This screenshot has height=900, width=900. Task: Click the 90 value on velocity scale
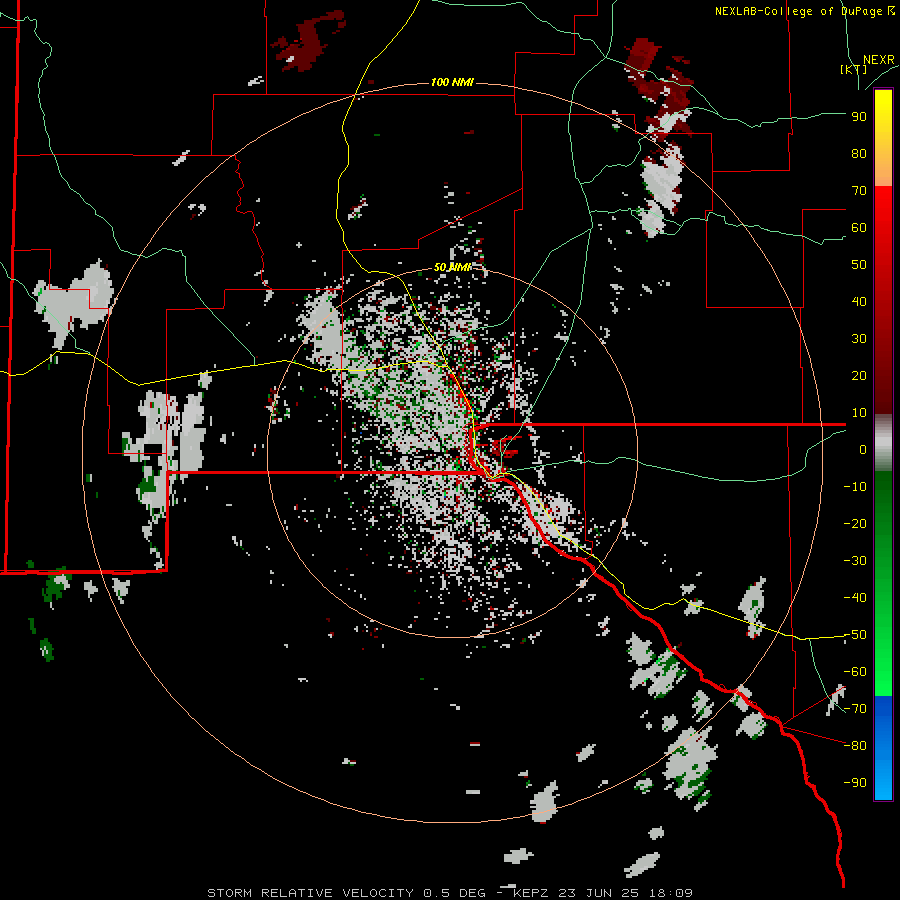[x=859, y=117]
